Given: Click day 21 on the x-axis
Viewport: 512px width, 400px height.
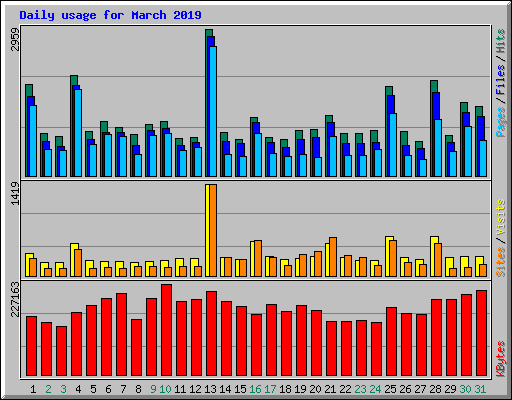Looking at the screenshot, I should (x=330, y=389).
